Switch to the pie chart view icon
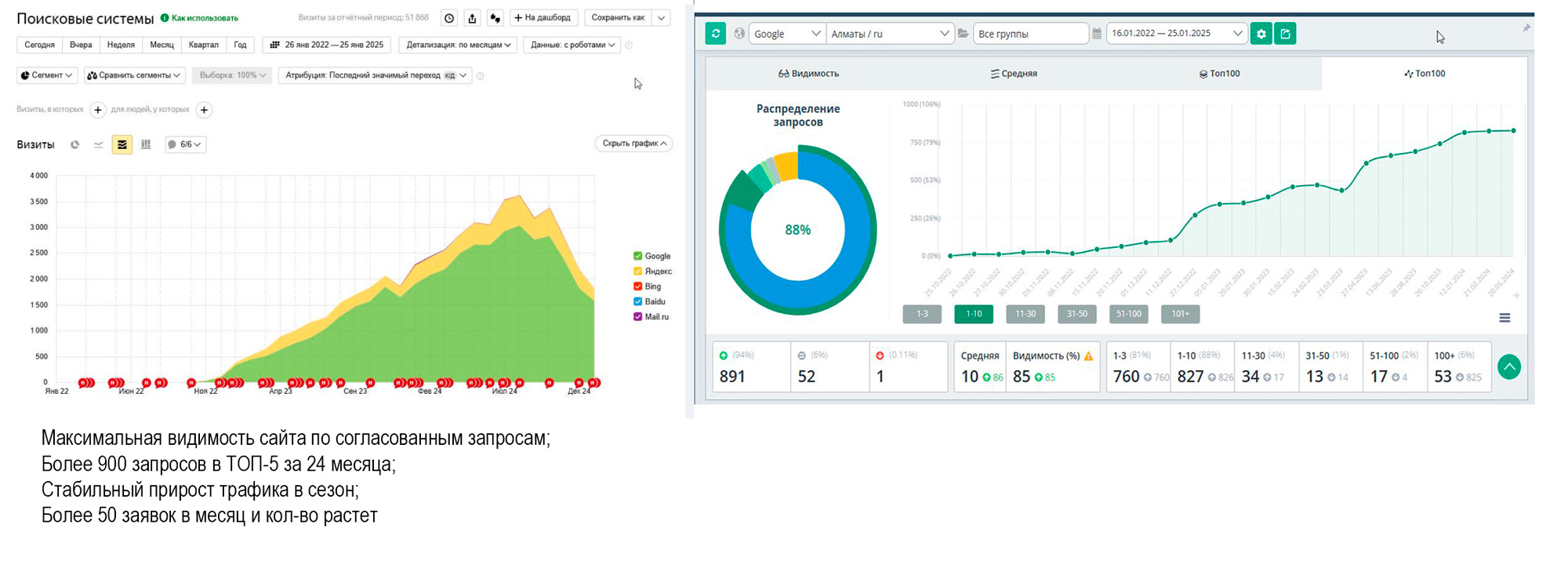Viewport: 1568px width, 583px height. (x=75, y=144)
